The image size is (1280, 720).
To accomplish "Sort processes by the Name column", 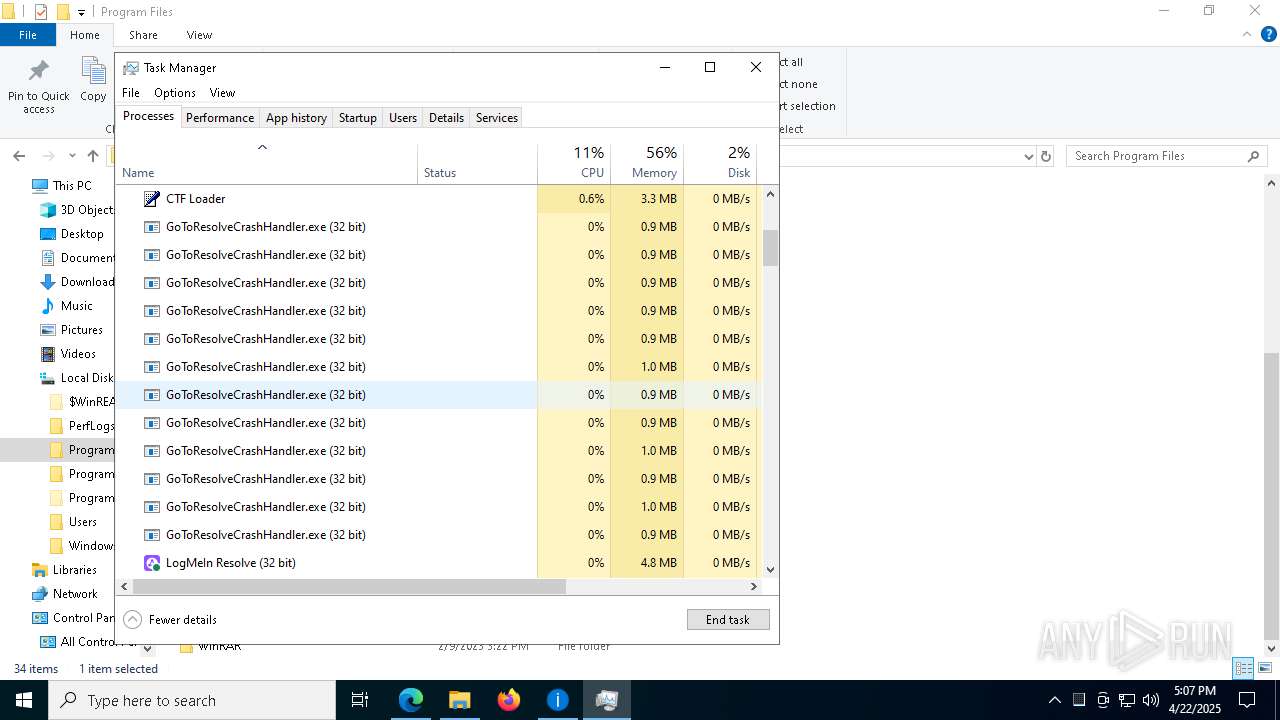I will pyautogui.click(x=267, y=164).
